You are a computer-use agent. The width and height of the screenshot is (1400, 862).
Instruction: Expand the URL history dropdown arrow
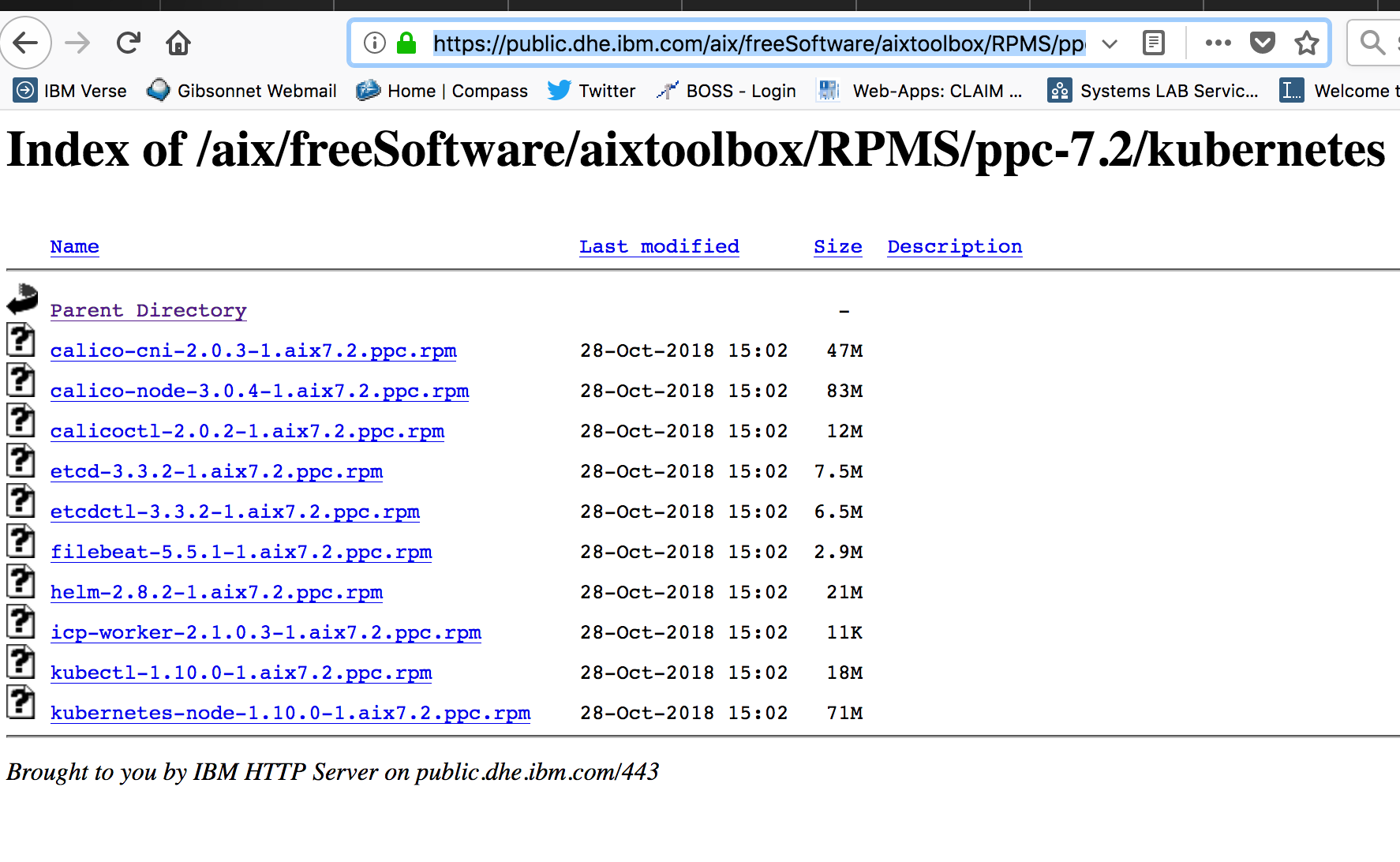[1110, 43]
